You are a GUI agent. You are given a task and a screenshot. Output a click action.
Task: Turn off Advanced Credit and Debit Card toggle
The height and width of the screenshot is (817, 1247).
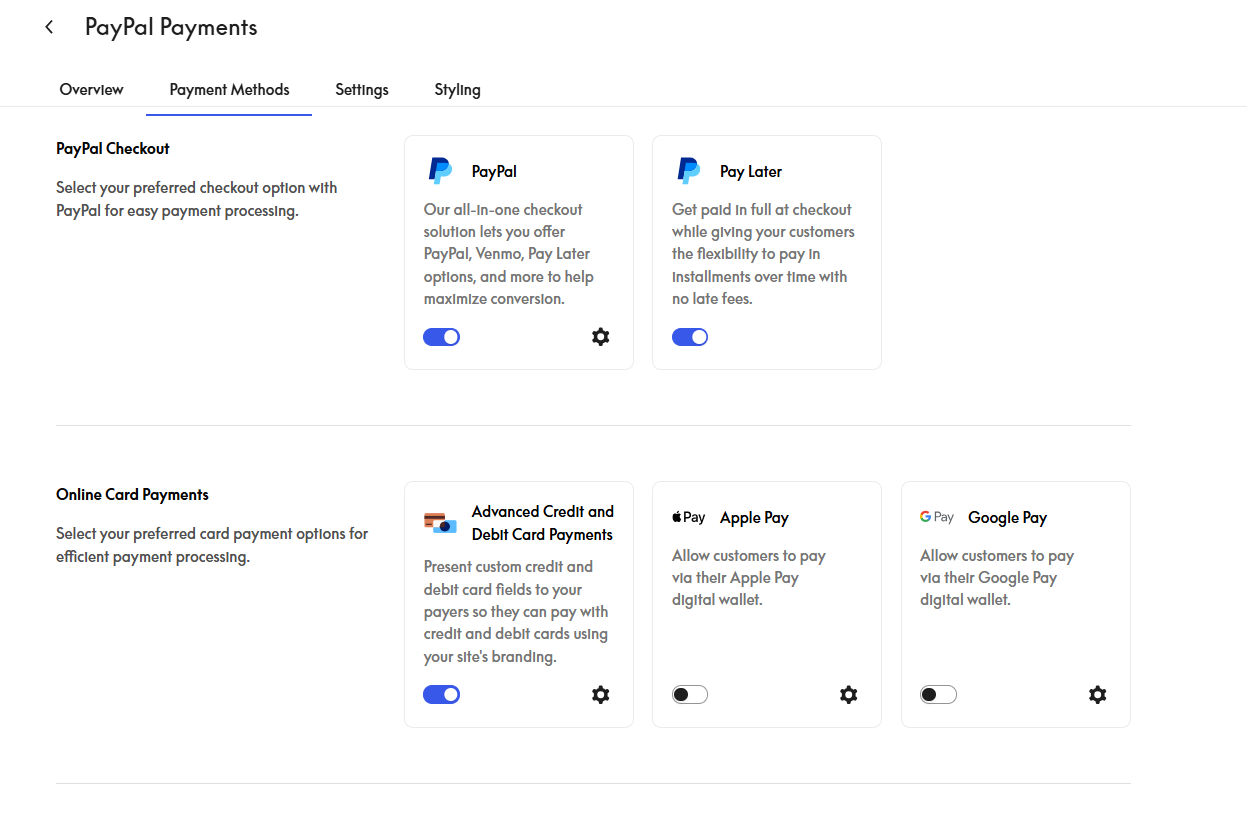442,694
